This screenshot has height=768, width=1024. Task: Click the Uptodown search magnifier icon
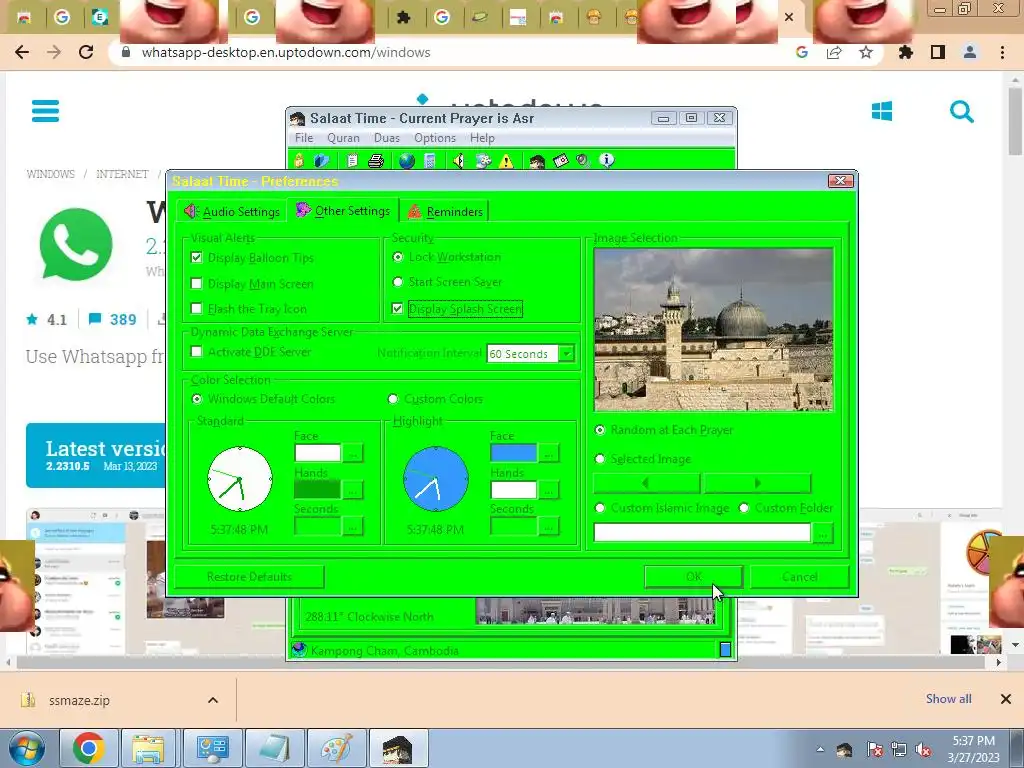click(961, 112)
